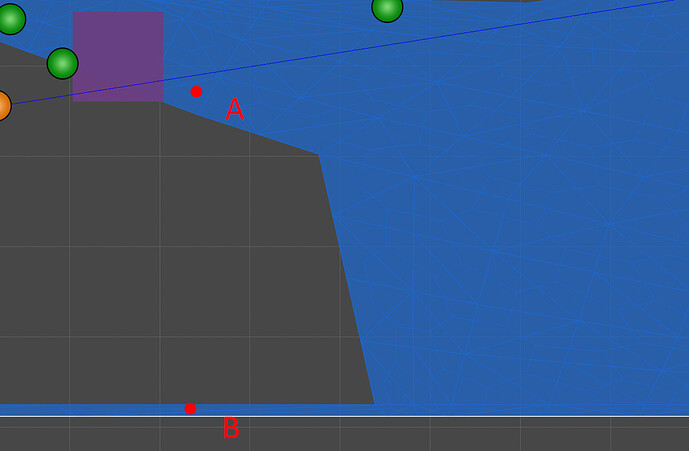Select the green sphere touching the purple square
Viewport: 689px width, 451px height.
(63, 64)
